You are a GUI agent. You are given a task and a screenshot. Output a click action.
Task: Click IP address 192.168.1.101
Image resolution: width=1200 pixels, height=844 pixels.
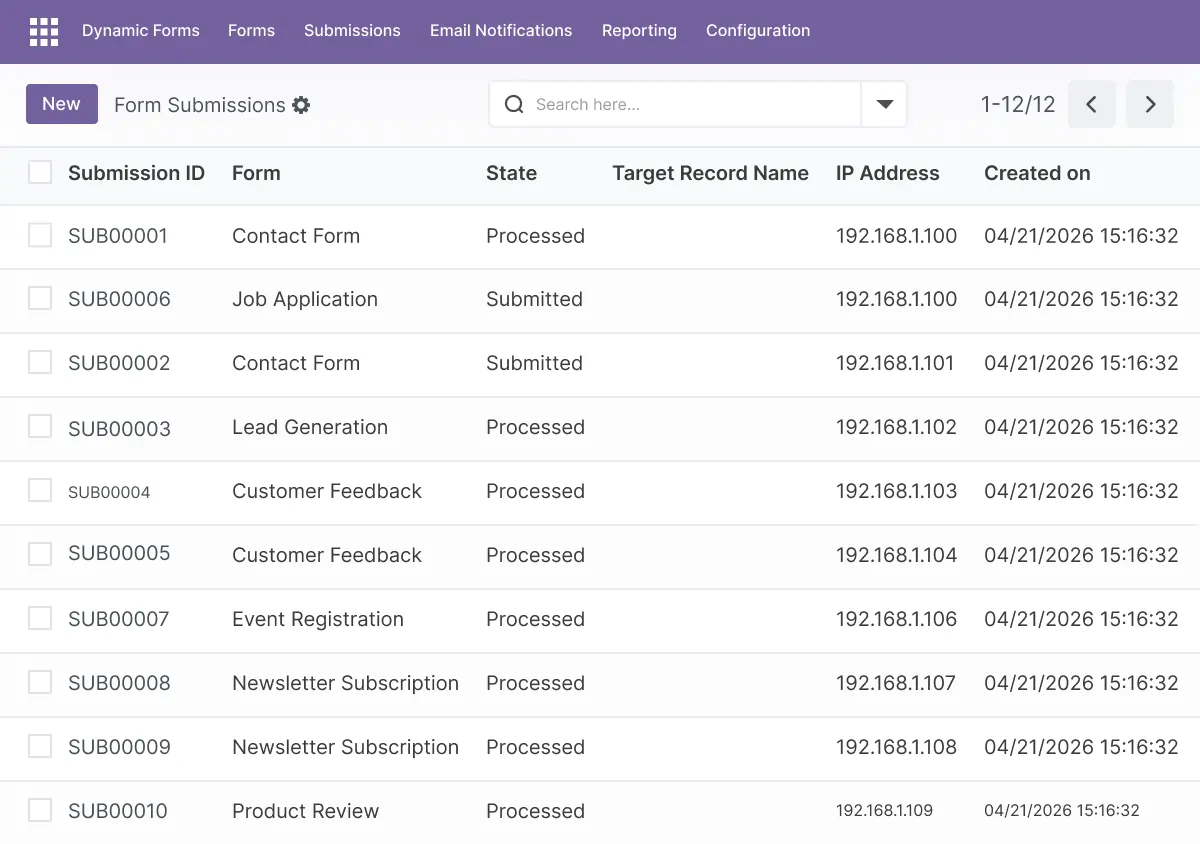(895, 363)
